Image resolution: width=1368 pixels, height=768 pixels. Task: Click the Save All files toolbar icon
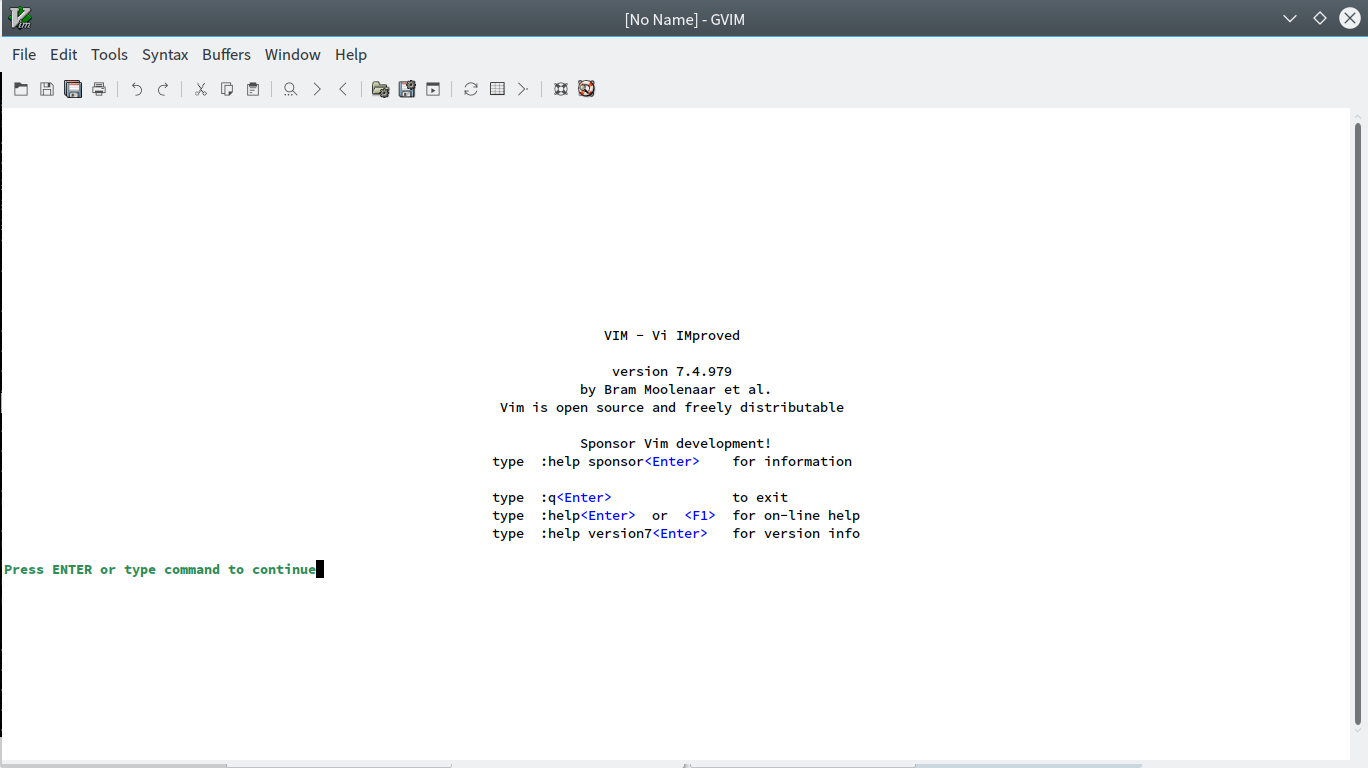73,89
